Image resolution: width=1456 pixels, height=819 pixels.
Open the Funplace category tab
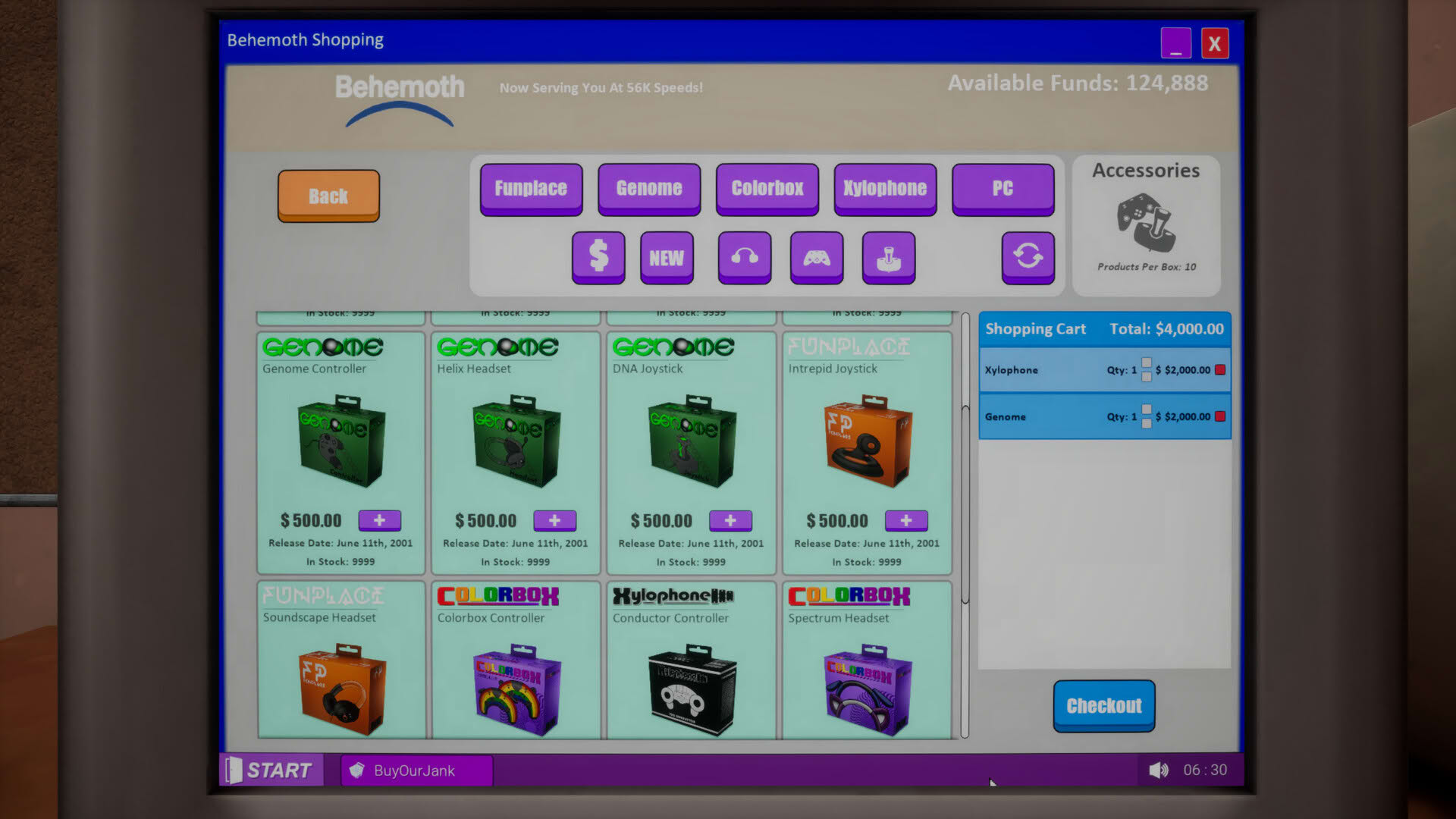click(x=531, y=188)
